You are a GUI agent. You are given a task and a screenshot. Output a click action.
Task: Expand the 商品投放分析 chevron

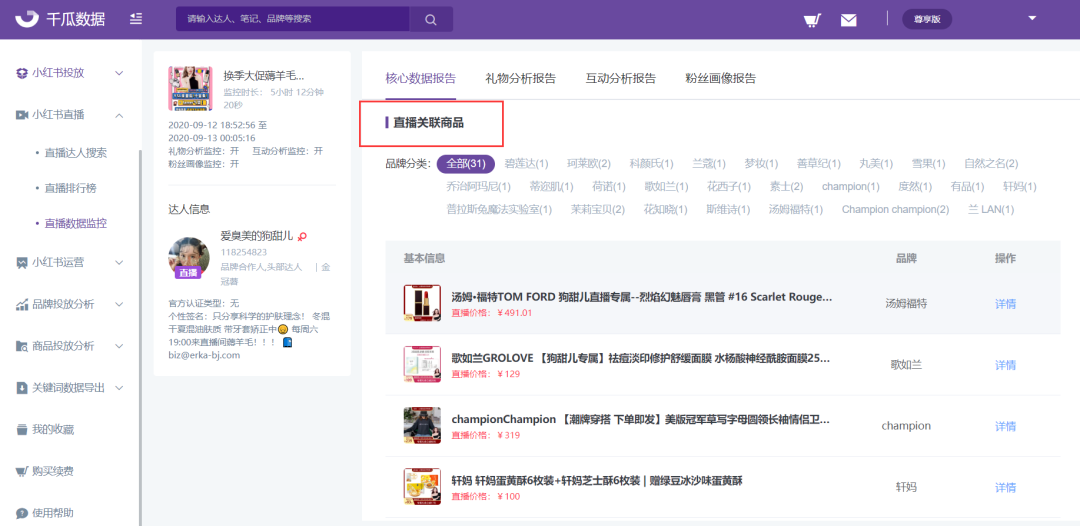click(118, 346)
